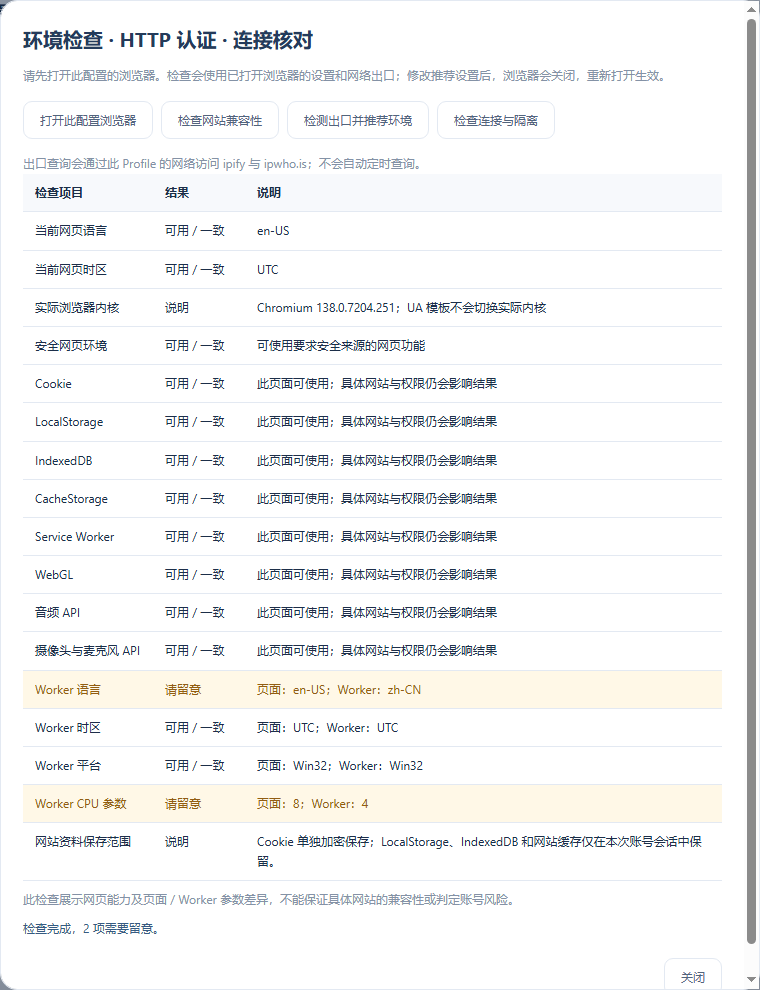760x990 pixels.
Task: Select the Cookie 单独加密保存 description
Action: [479, 851]
